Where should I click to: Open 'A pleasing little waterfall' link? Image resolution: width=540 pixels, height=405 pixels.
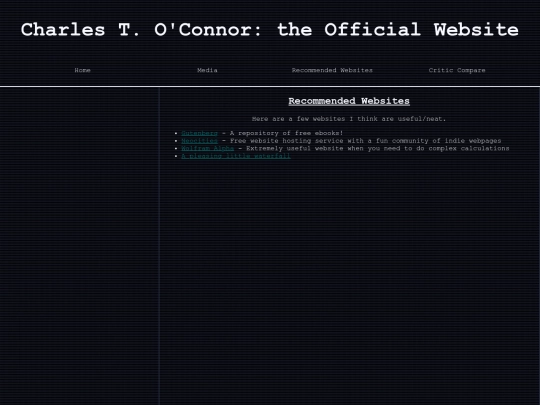pos(236,156)
